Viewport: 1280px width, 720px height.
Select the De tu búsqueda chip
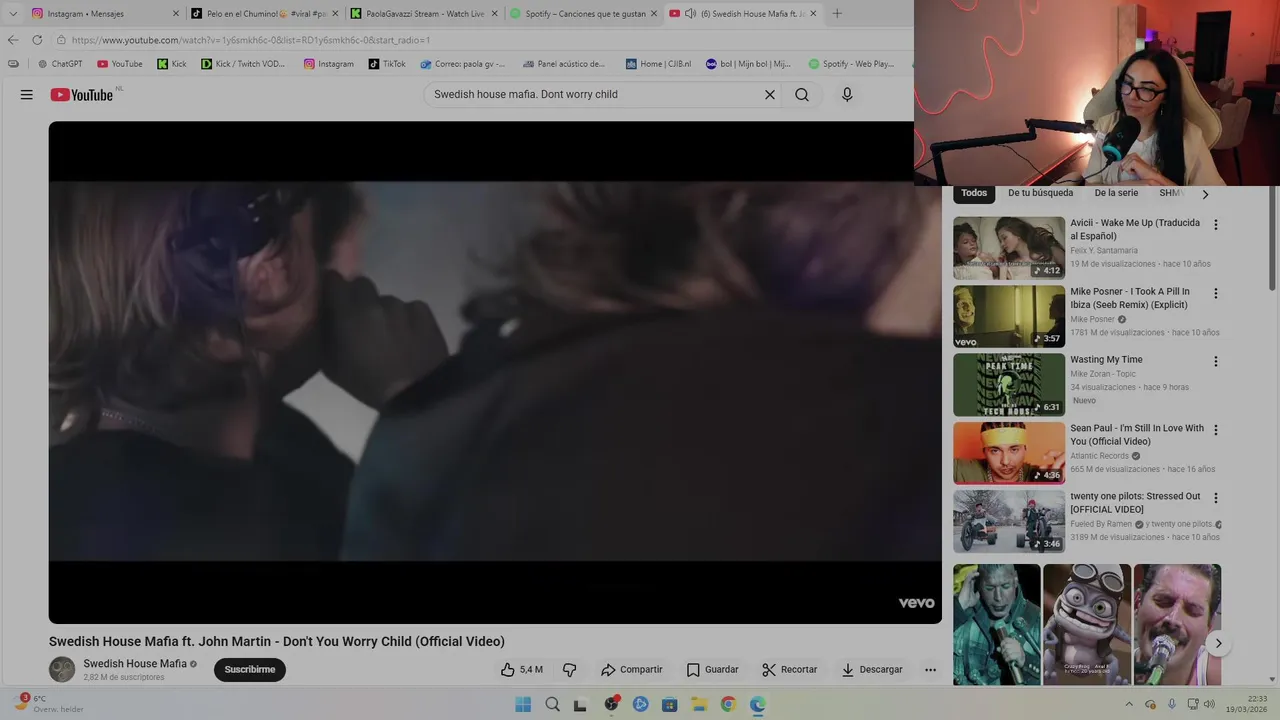click(x=1040, y=193)
